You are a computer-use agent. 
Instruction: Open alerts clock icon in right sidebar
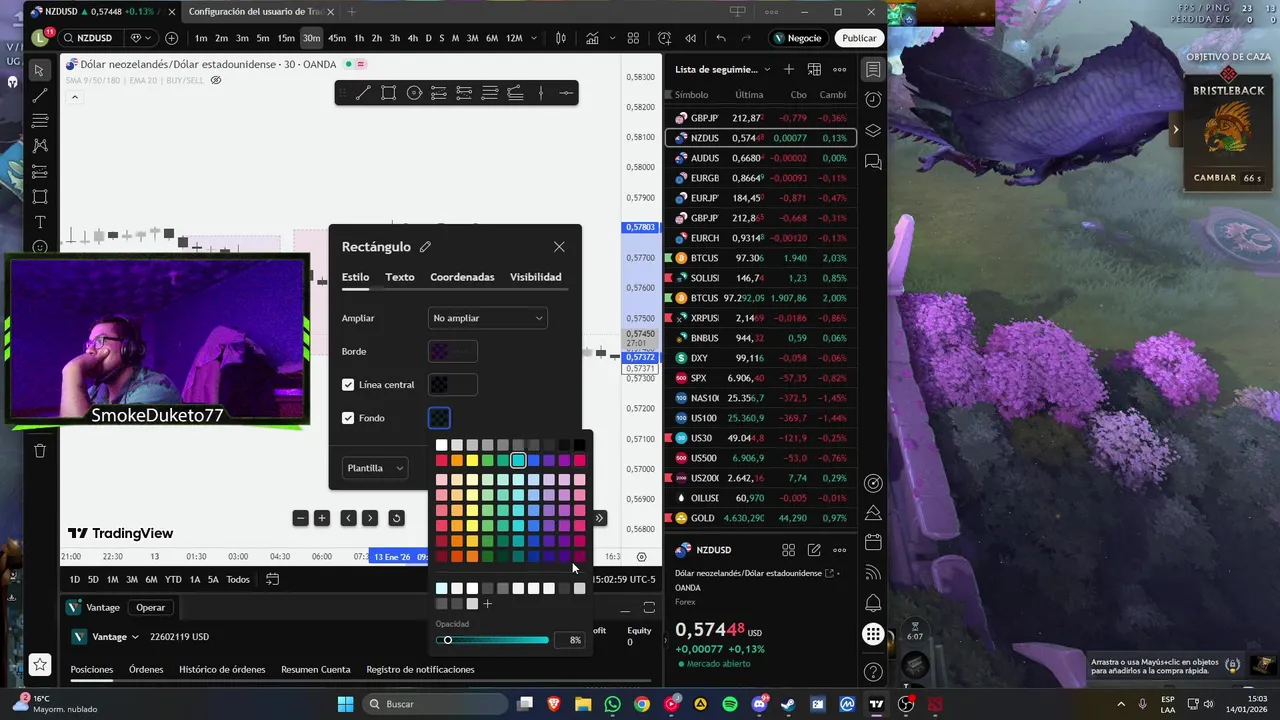click(x=873, y=100)
